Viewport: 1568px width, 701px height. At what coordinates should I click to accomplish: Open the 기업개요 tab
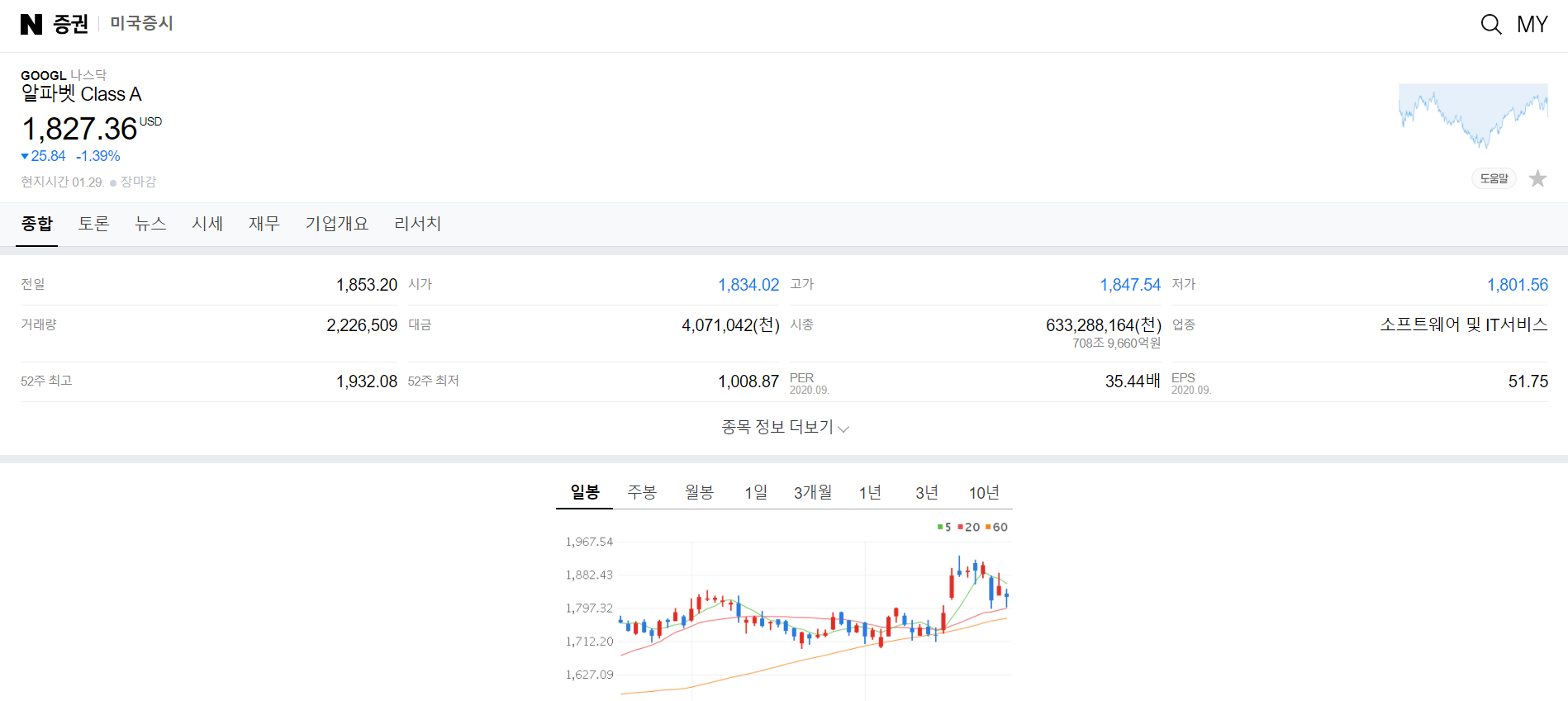[337, 224]
